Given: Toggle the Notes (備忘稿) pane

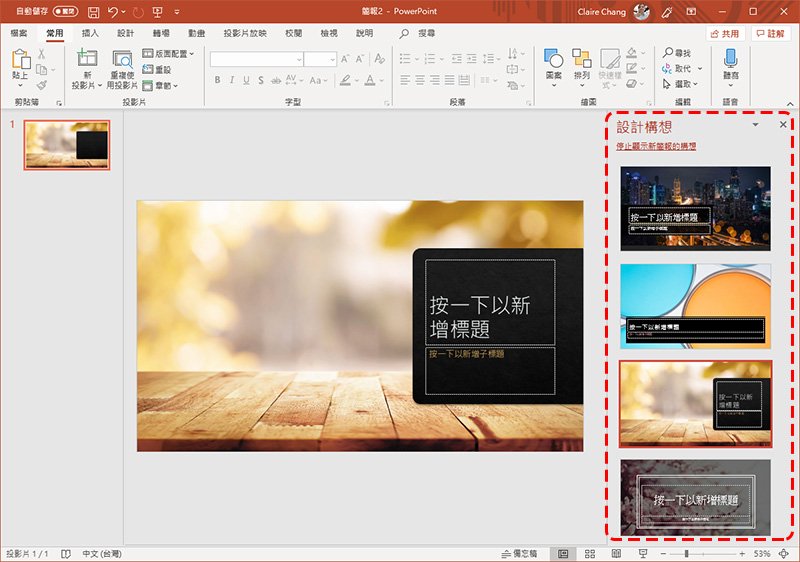Looking at the screenshot, I should [520, 553].
